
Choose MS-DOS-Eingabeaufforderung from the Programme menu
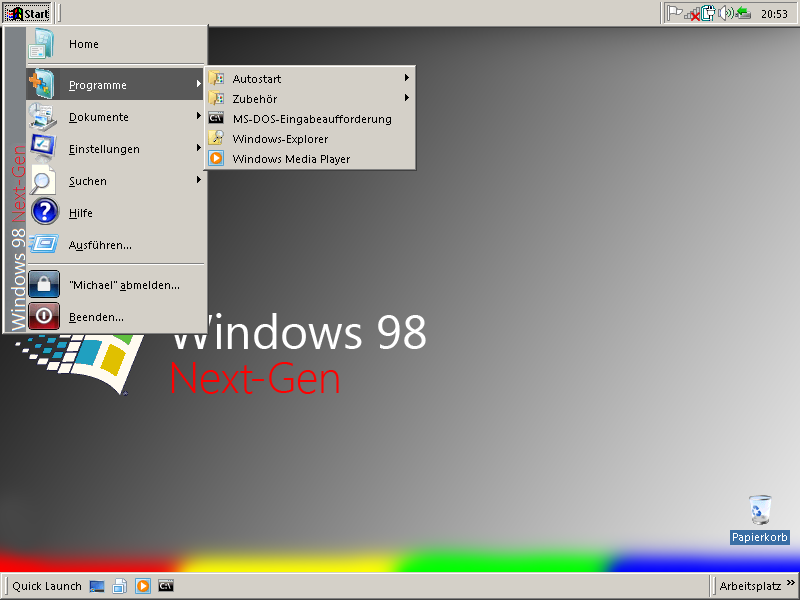click(x=310, y=119)
